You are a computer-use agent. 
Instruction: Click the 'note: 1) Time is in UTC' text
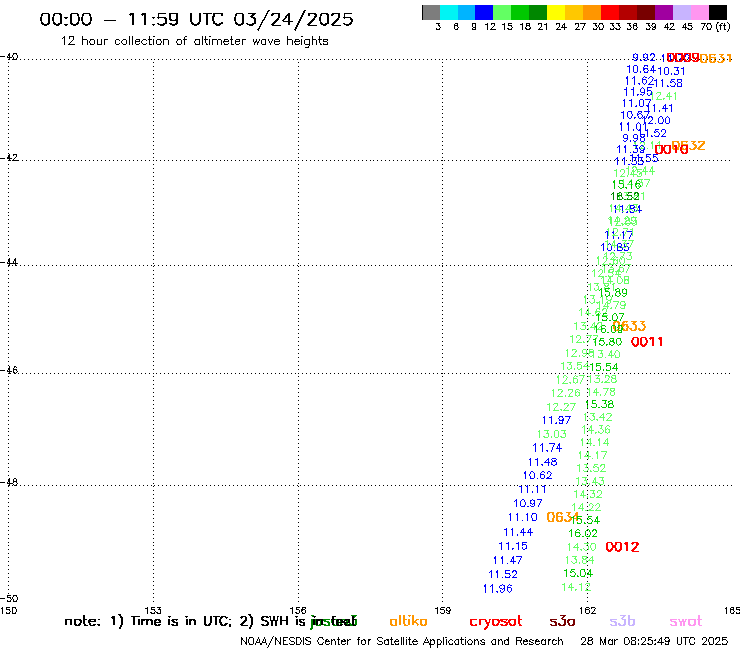pyautogui.click(x=148, y=621)
